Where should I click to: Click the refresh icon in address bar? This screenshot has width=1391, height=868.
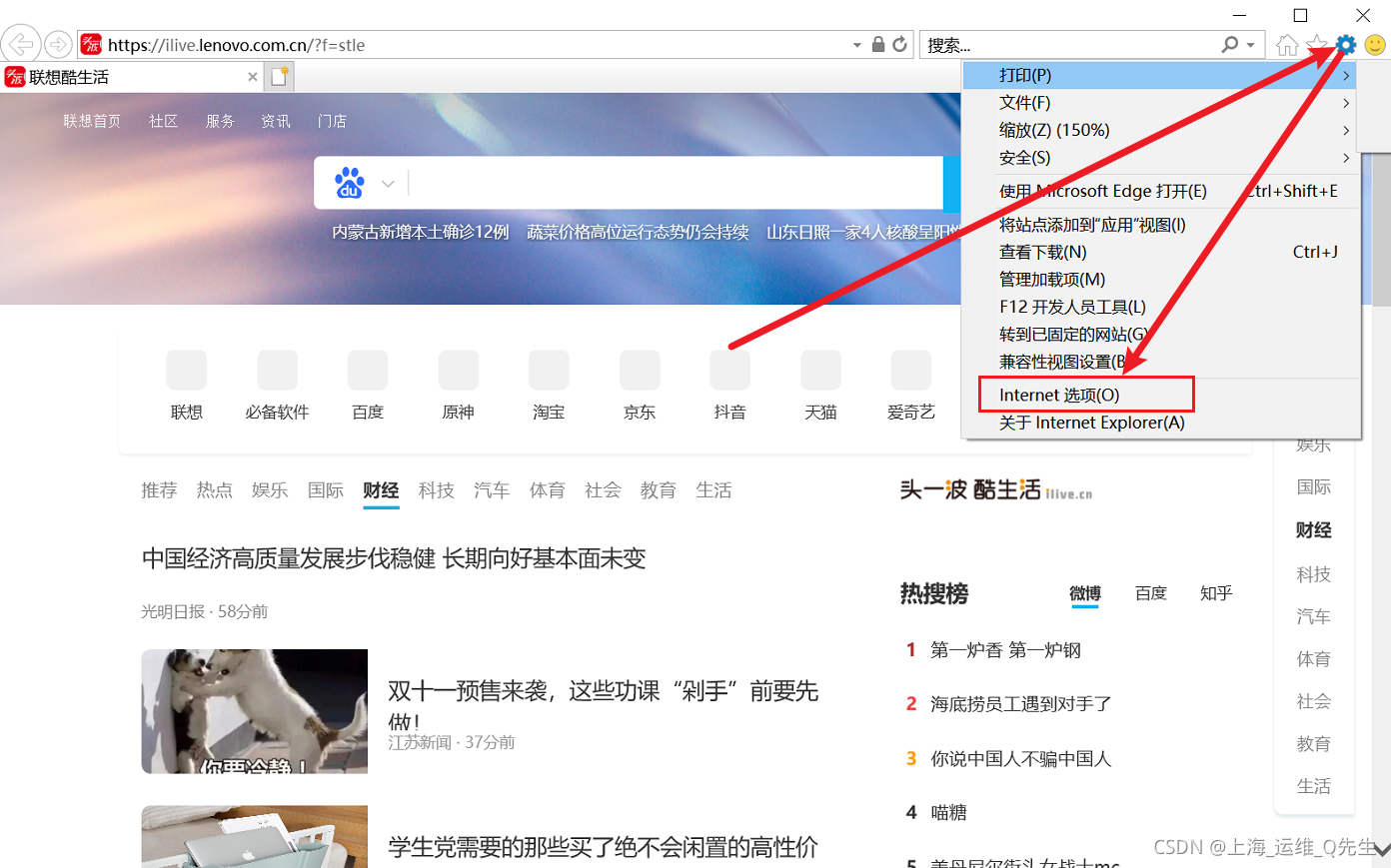click(x=900, y=44)
